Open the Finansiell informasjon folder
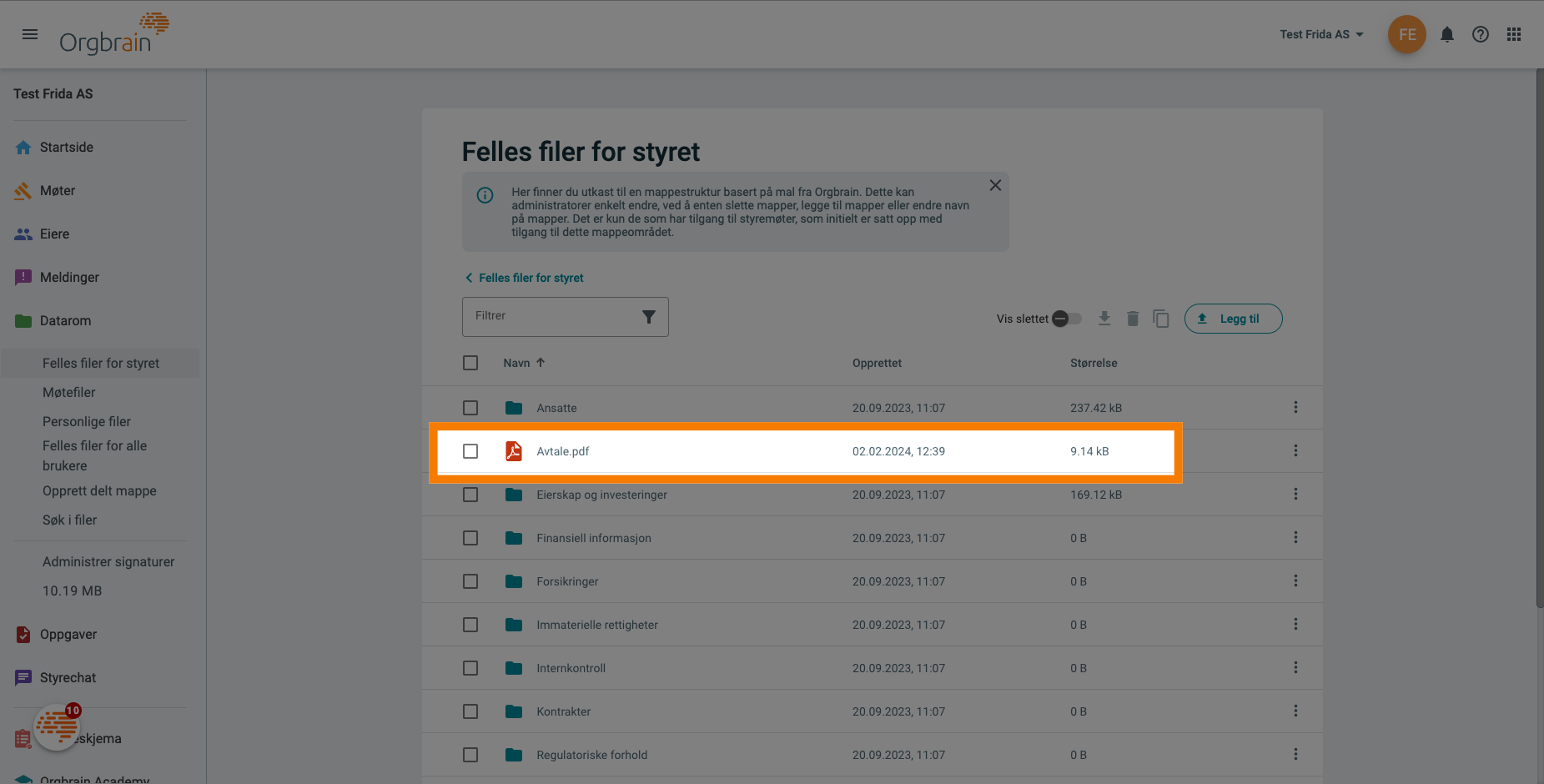This screenshot has height=784, width=1544. tap(594, 538)
